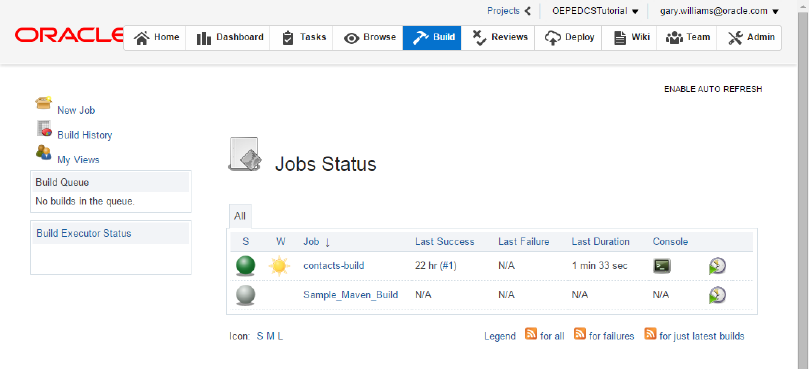Click the 'No builds in the queue.' text
Viewport: 809px width, 369px height.
pyautogui.click(x=85, y=201)
